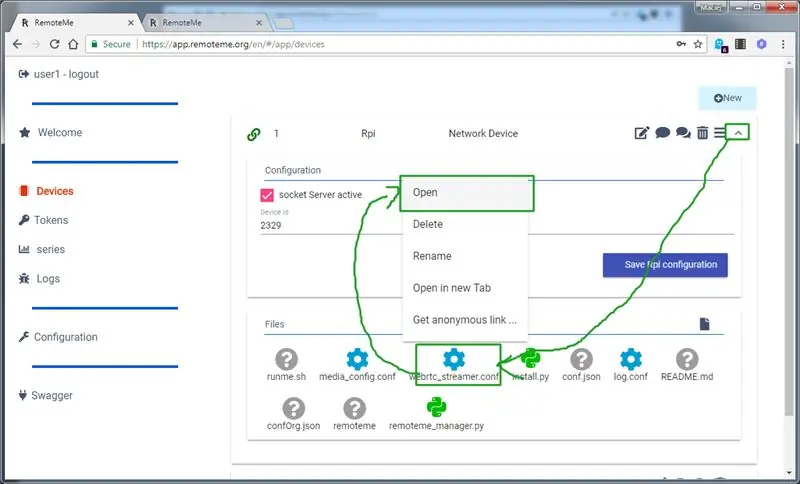Toggle the socket Server active checkbox
Viewport: 800px width, 484px height.
tap(267, 195)
